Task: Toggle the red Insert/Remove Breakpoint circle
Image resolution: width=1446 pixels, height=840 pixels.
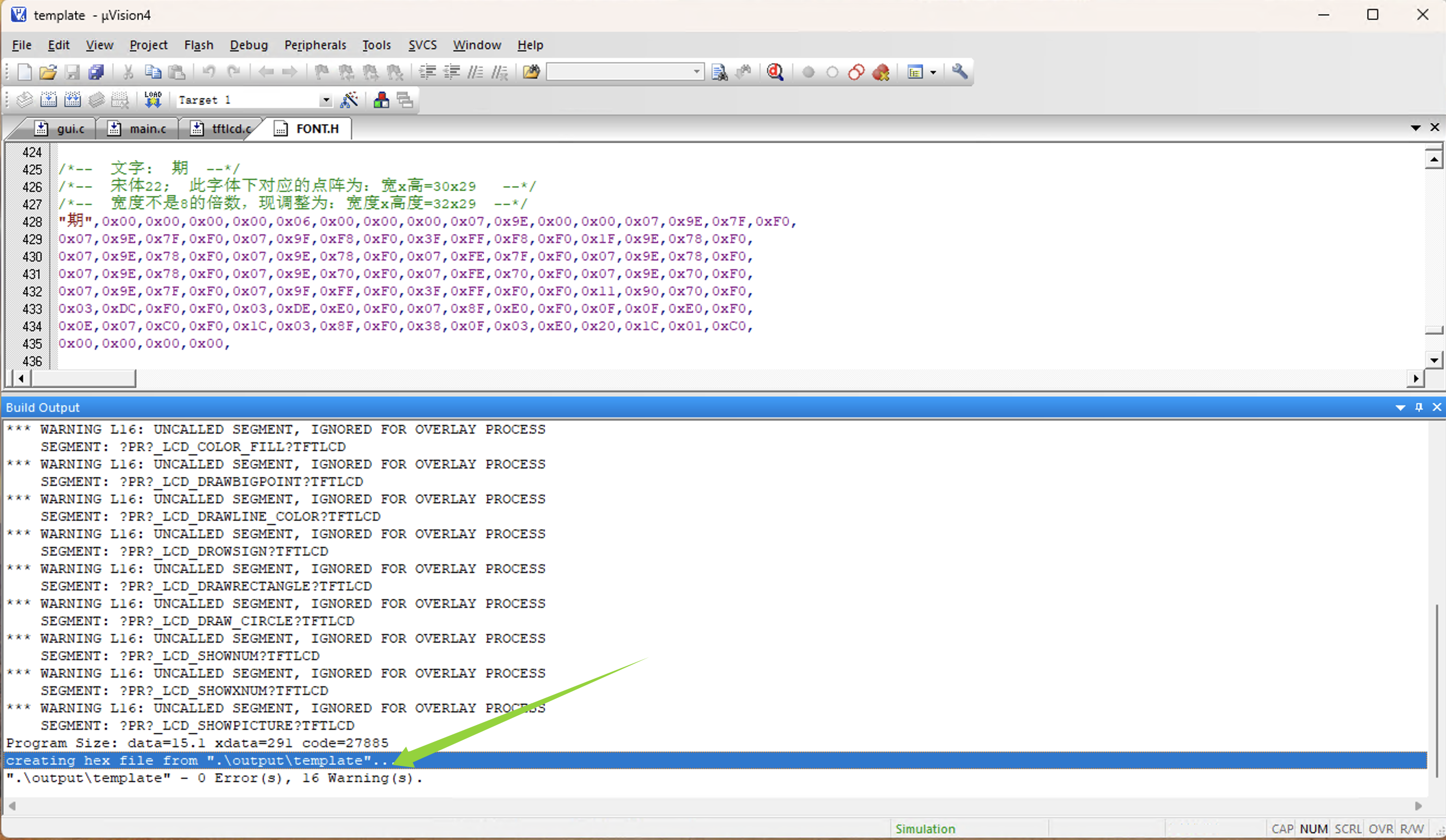Action: [x=808, y=72]
